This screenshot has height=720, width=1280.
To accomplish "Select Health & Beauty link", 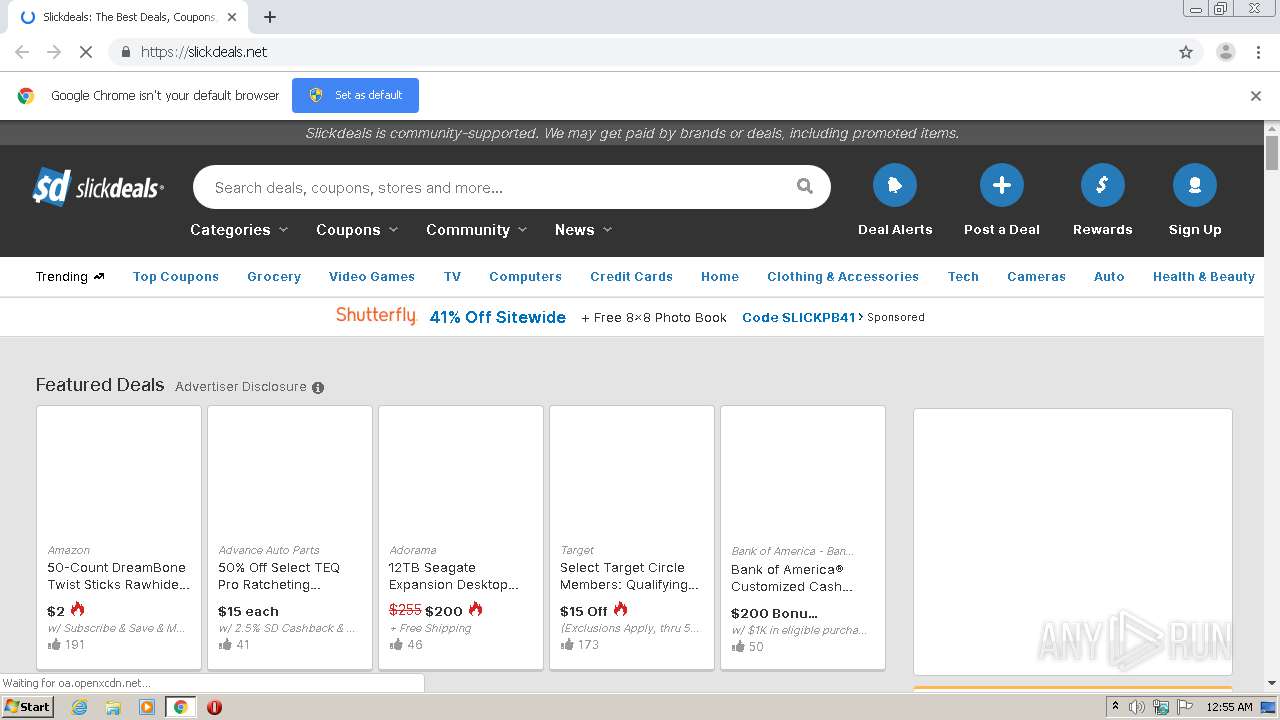I will [x=1204, y=277].
